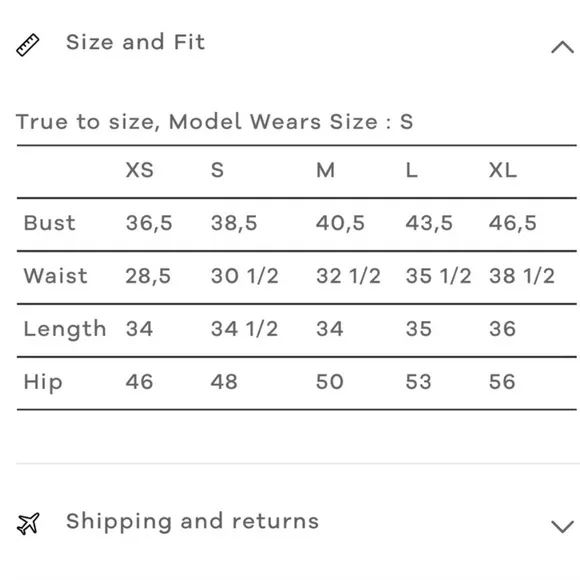Select the XS column header
Viewport: 580px width, 580px height.
pos(139,170)
